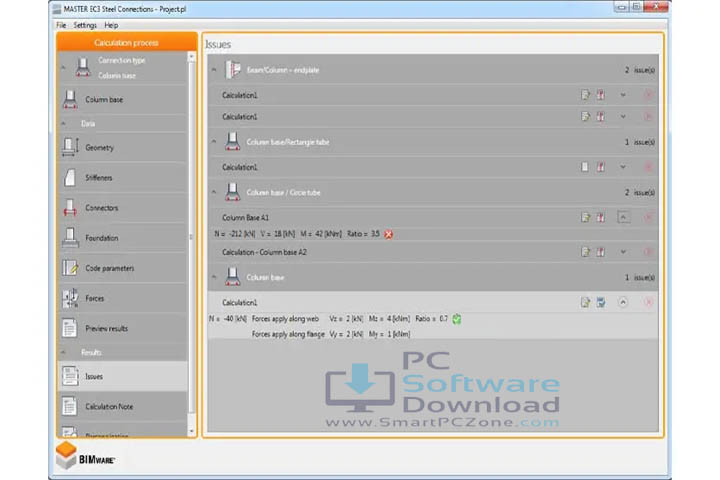
Task: Go to the Code parameters step
Action: coord(123,268)
